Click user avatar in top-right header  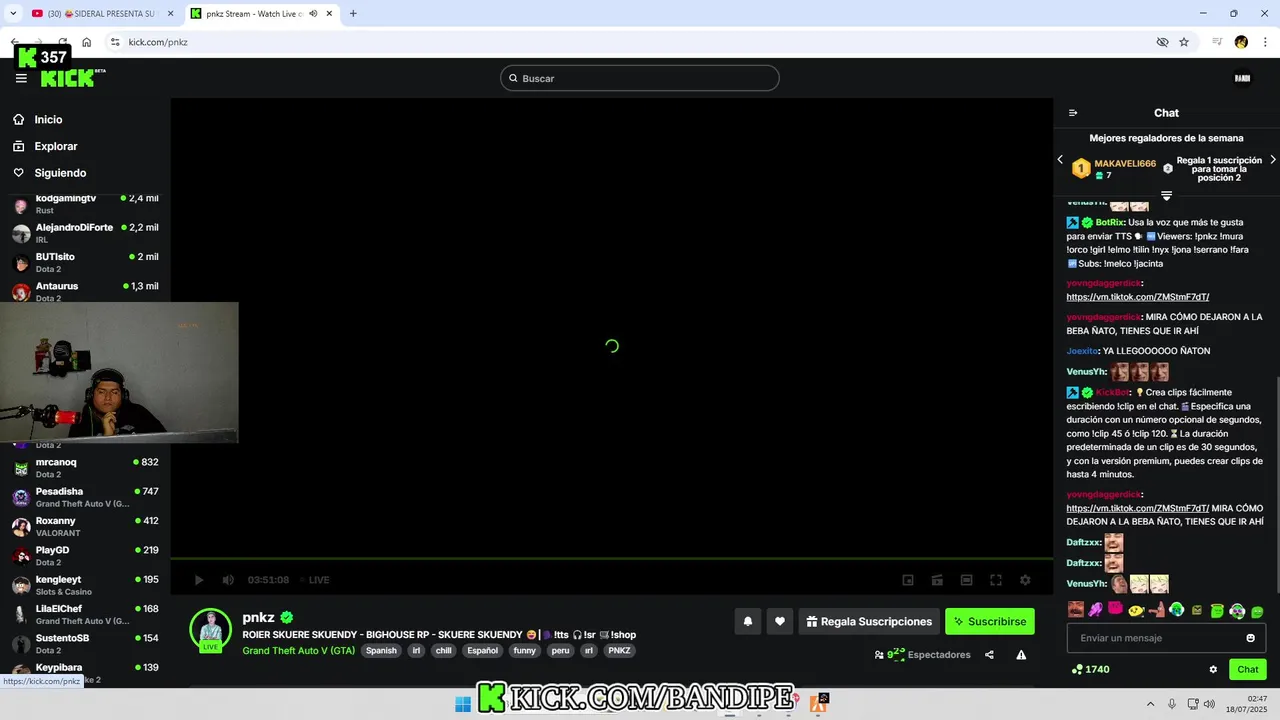coord(1242,78)
